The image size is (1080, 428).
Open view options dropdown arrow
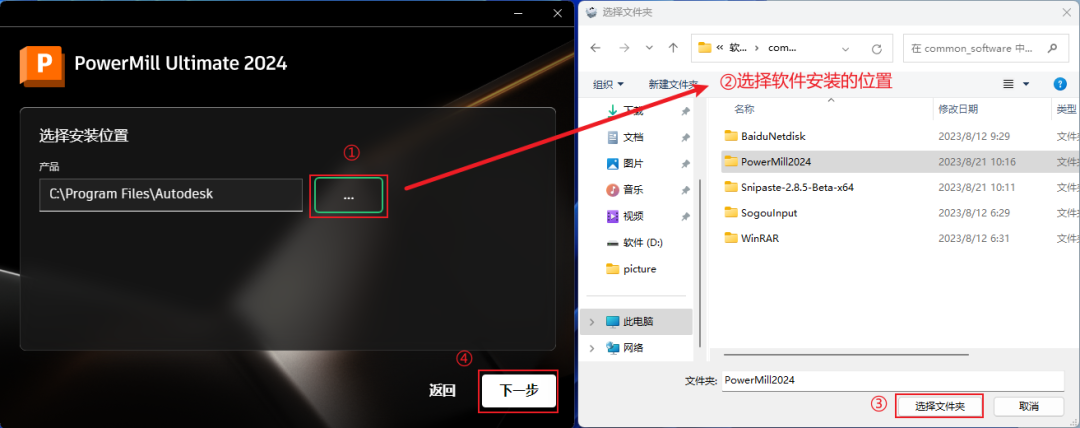[1026, 84]
